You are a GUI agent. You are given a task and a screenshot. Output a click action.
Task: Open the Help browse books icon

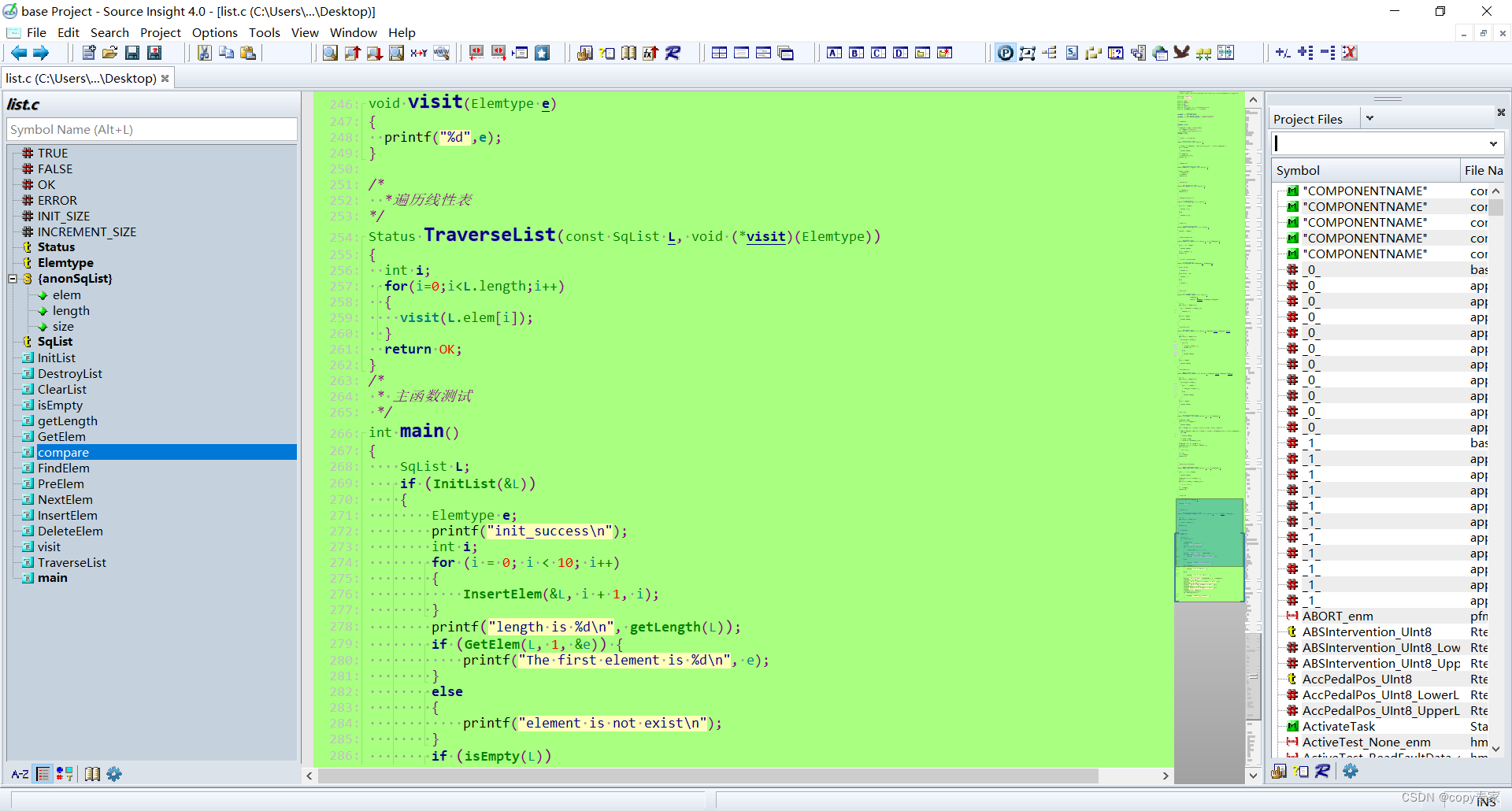(628, 53)
